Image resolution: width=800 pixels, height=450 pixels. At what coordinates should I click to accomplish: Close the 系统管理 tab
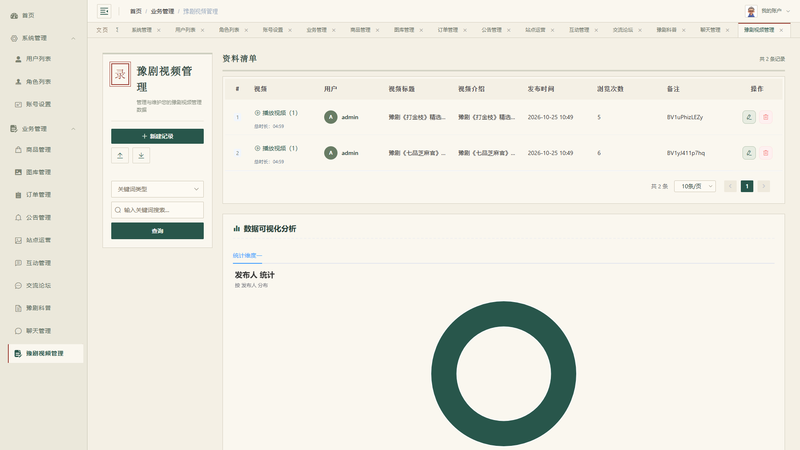point(159,30)
